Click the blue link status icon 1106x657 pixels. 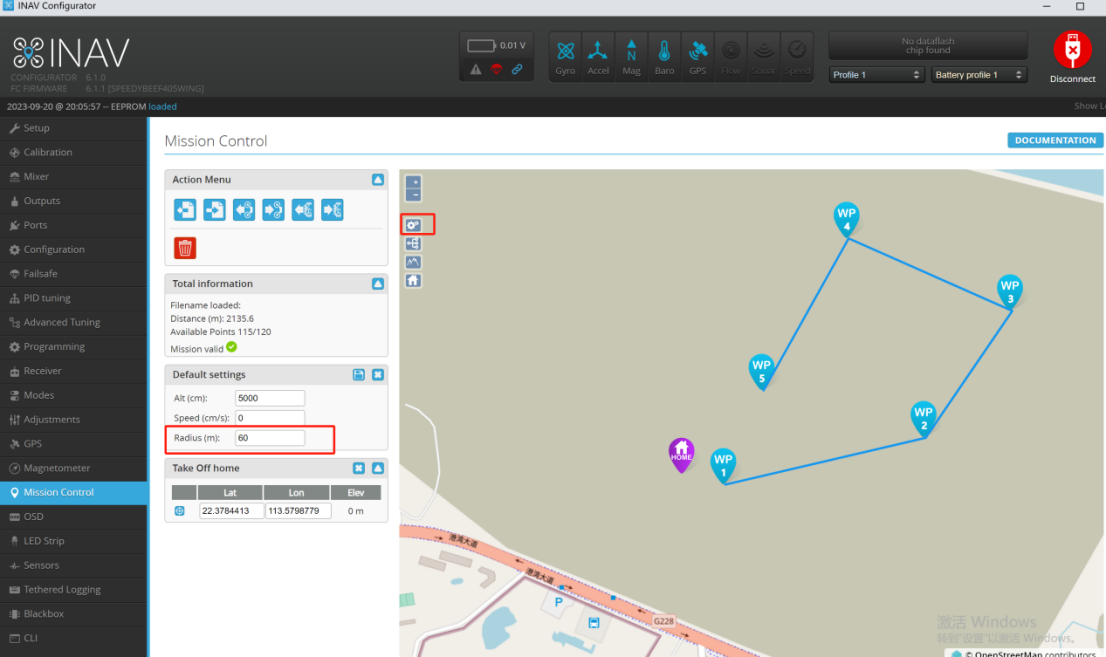[517, 69]
